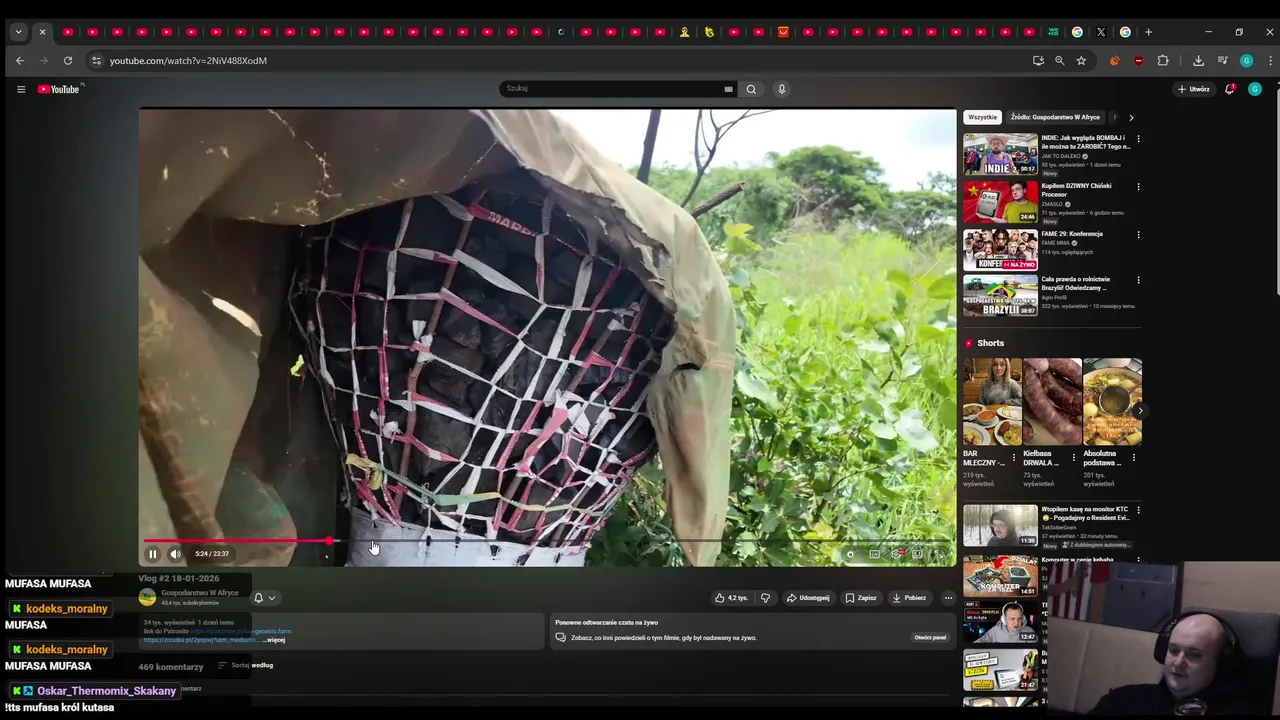Image resolution: width=1280 pixels, height=720 pixels.
Task: Click Udostępnij share button
Action: (x=808, y=598)
